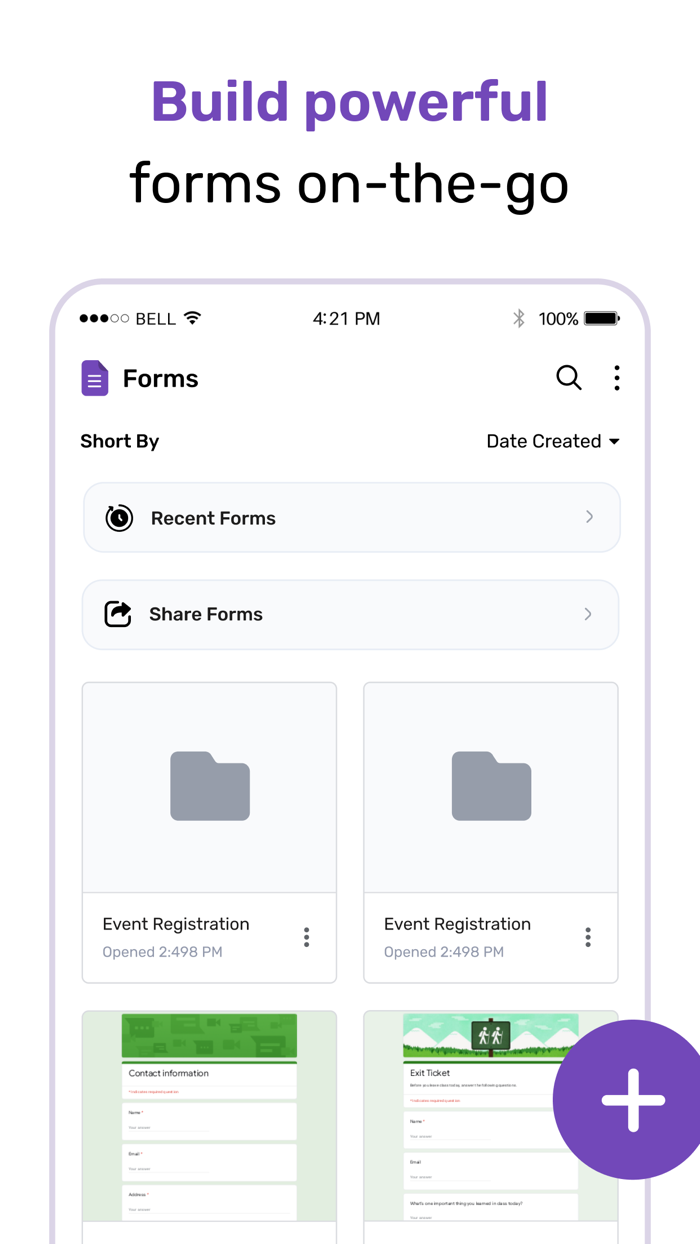Expand Recent Forms using its chevron
Screen dimensions: 700x1244
tap(589, 517)
